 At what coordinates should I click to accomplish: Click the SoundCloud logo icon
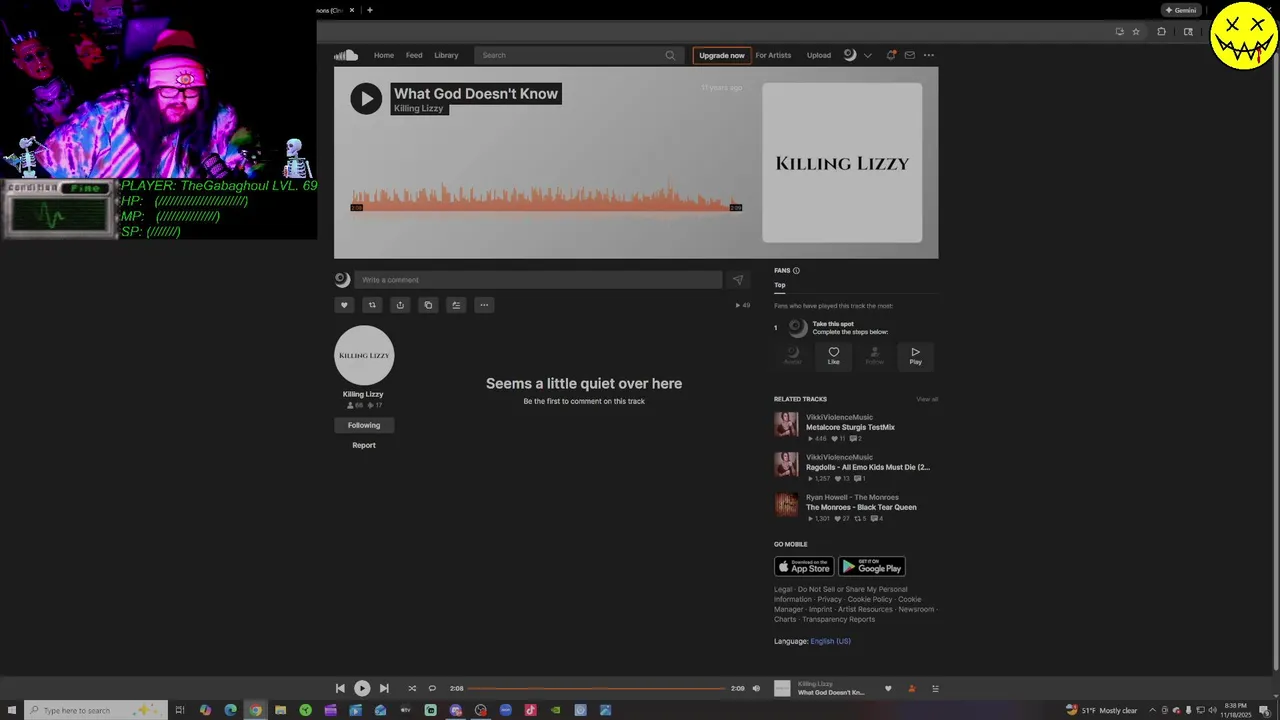pos(346,55)
